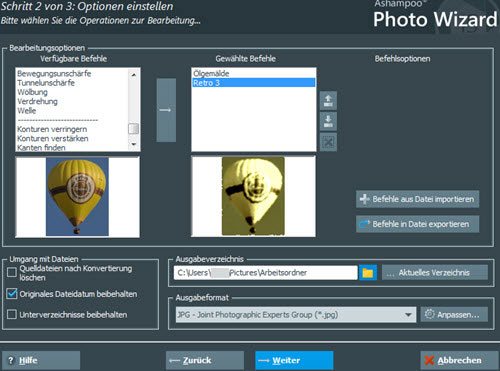Click the output directory path field
Image resolution: width=500 pixels, height=371 pixels.
(266, 273)
